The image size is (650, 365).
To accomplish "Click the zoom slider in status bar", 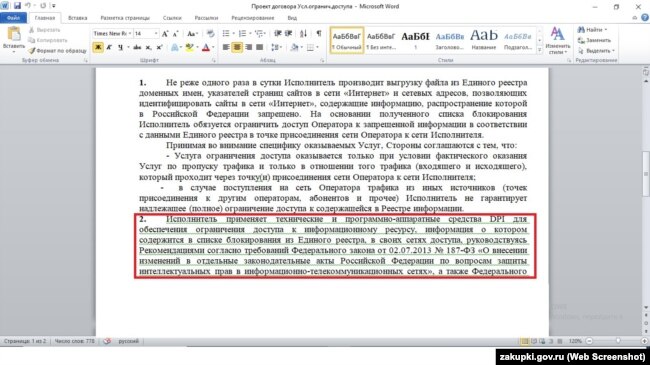I will [618, 341].
